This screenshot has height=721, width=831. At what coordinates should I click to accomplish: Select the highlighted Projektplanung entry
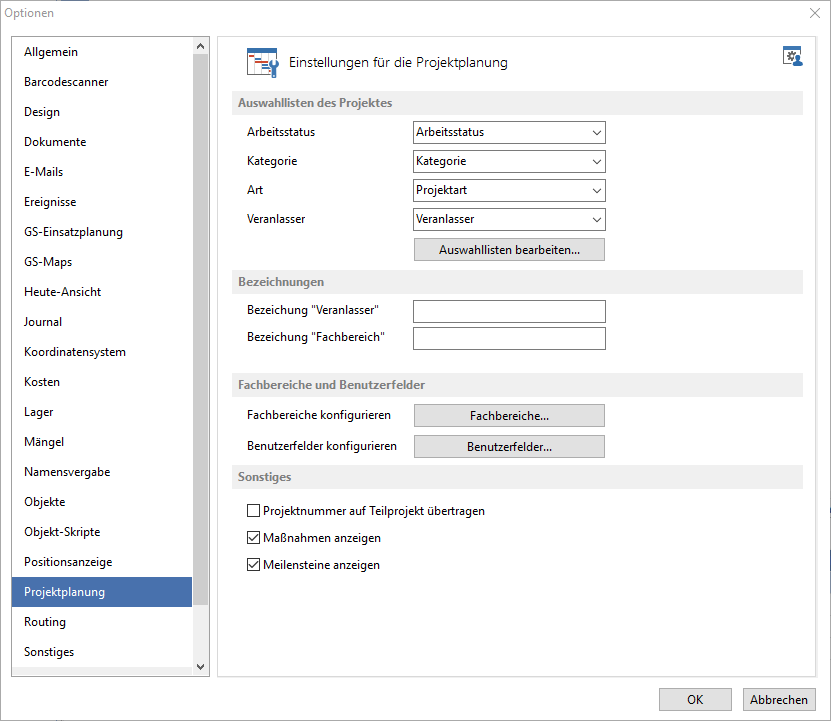tap(102, 592)
